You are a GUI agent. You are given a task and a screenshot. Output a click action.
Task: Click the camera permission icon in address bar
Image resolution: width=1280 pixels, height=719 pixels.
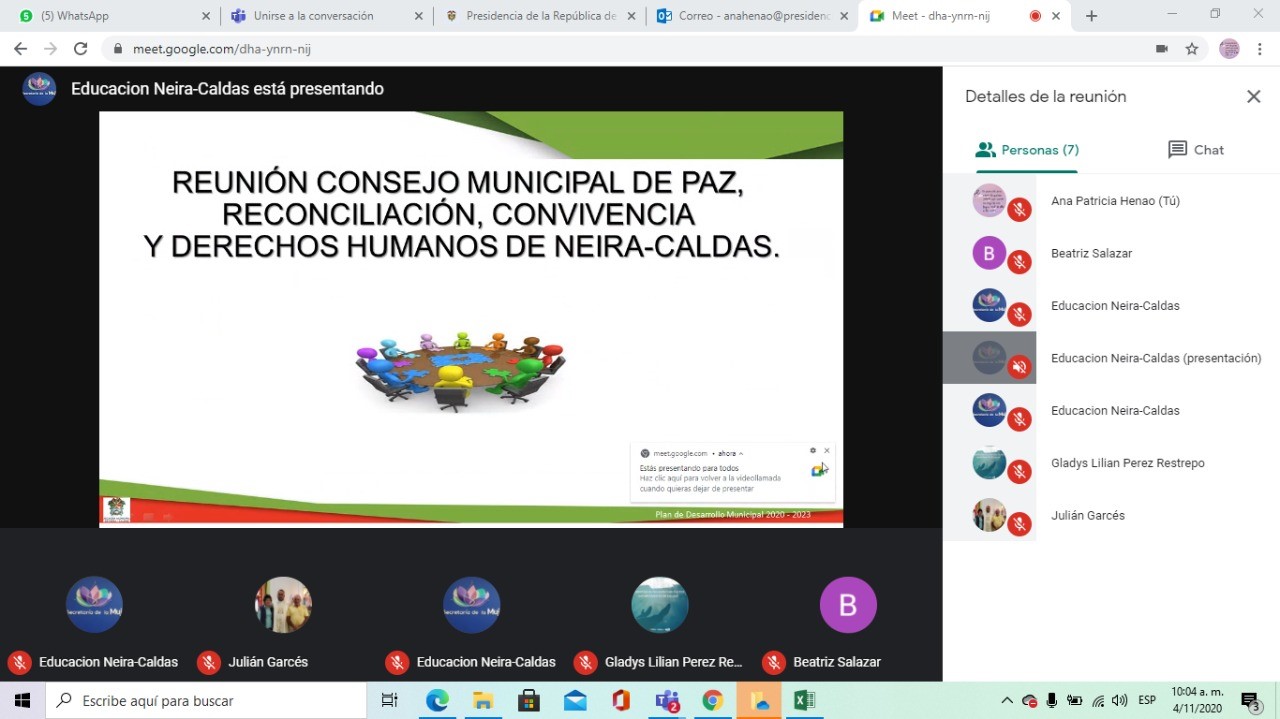1161,49
